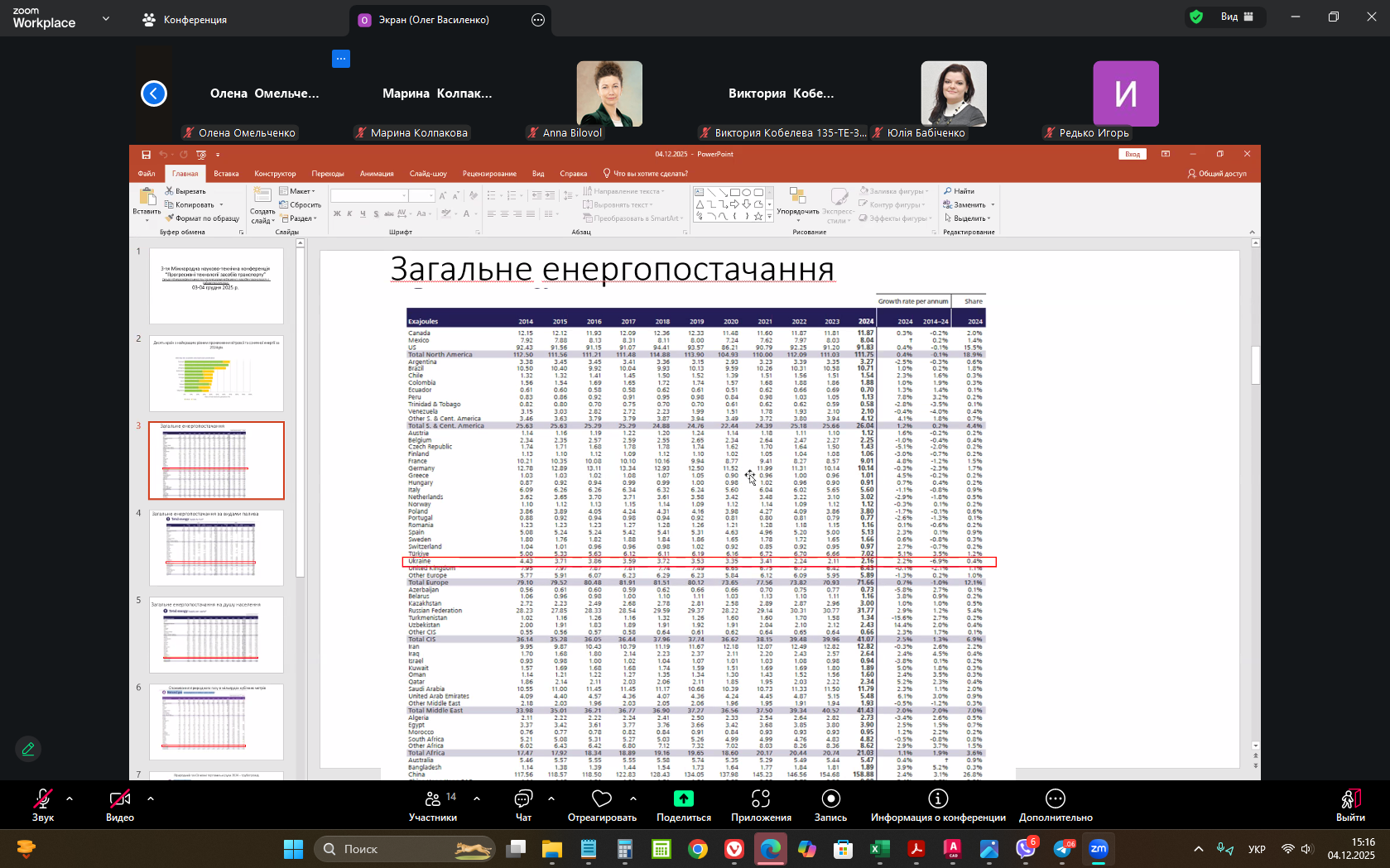Open meeting information panel
Image resolution: width=1390 pixels, height=868 pixels.
click(x=937, y=805)
